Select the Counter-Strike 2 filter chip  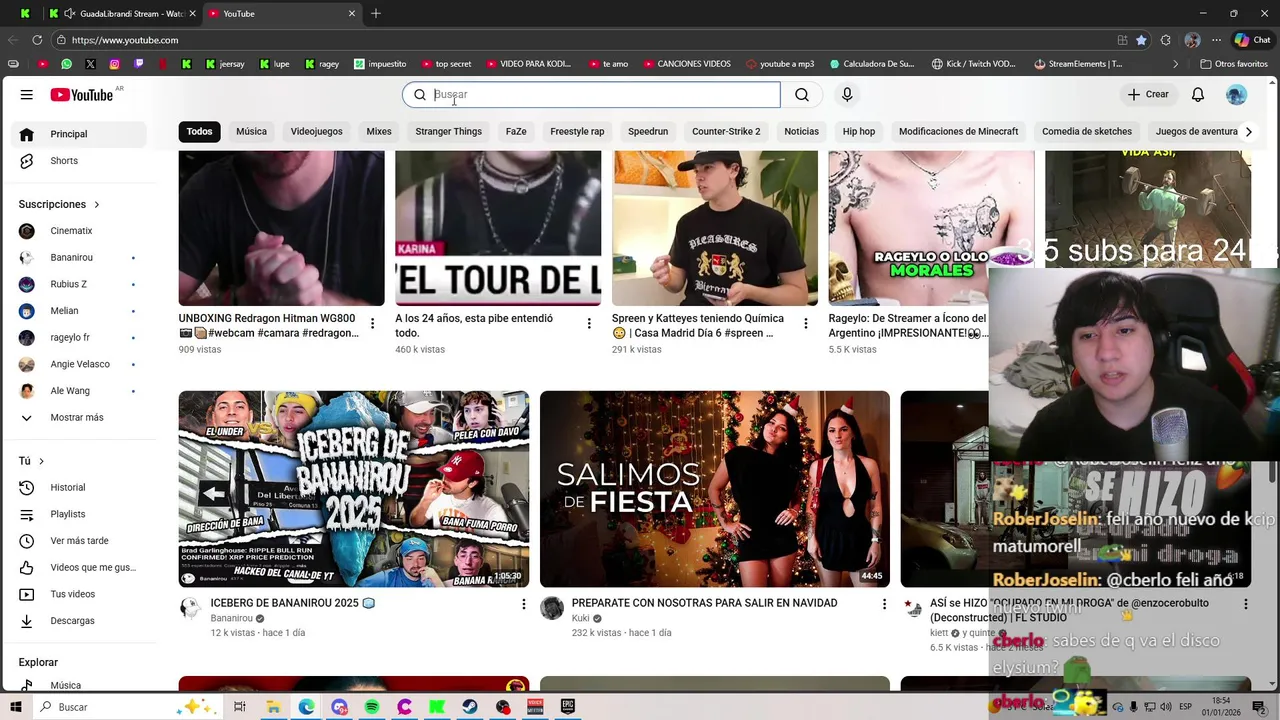pyautogui.click(x=726, y=131)
